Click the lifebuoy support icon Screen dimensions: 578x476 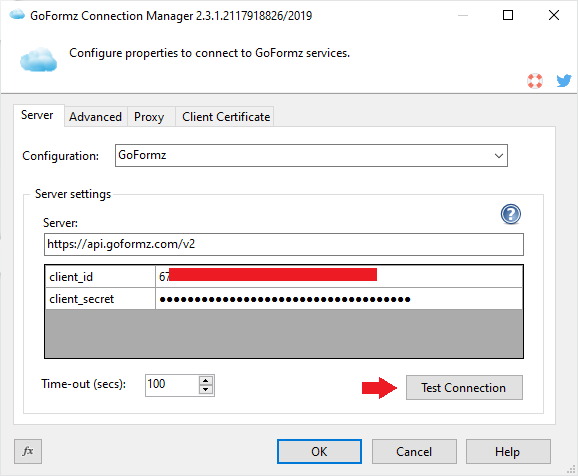[535, 81]
